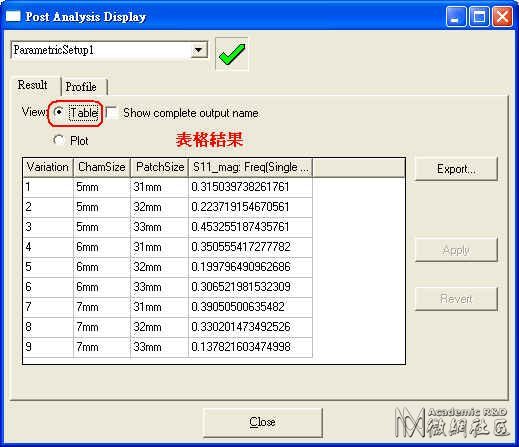Open the ParametricSetup1 dropdown arrow
The image size is (519, 447).
click(199, 50)
